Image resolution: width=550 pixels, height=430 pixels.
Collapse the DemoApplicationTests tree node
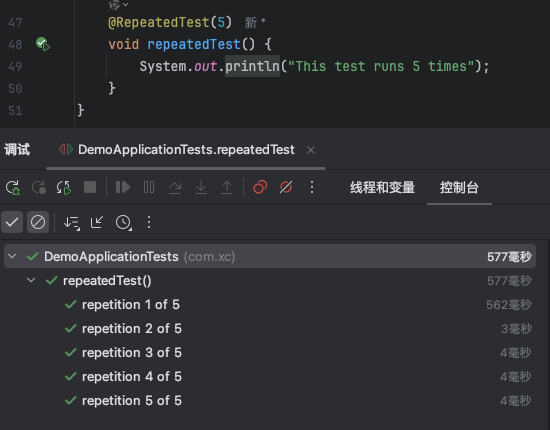pos(12,256)
